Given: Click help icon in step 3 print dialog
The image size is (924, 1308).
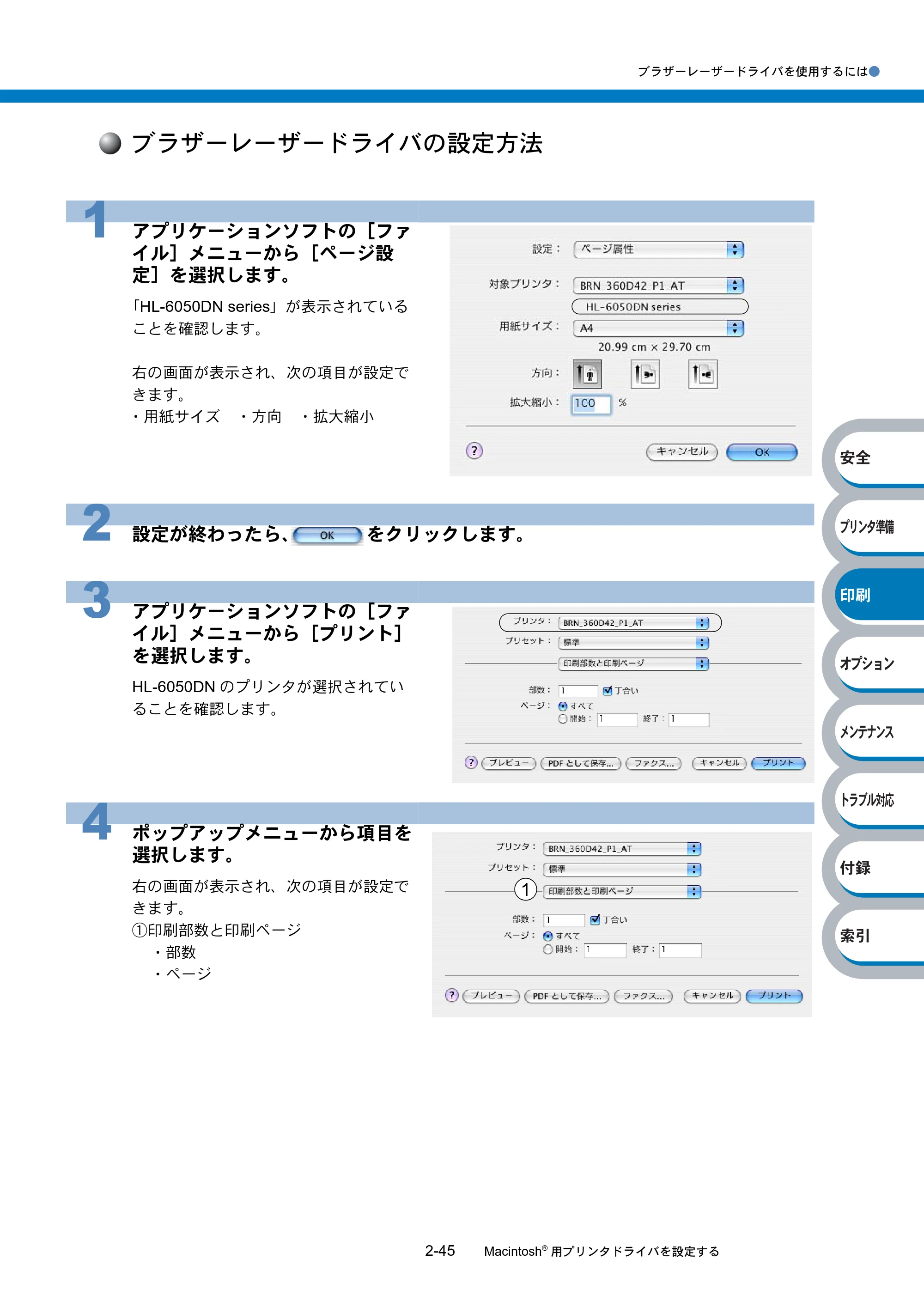Looking at the screenshot, I should [x=471, y=763].
